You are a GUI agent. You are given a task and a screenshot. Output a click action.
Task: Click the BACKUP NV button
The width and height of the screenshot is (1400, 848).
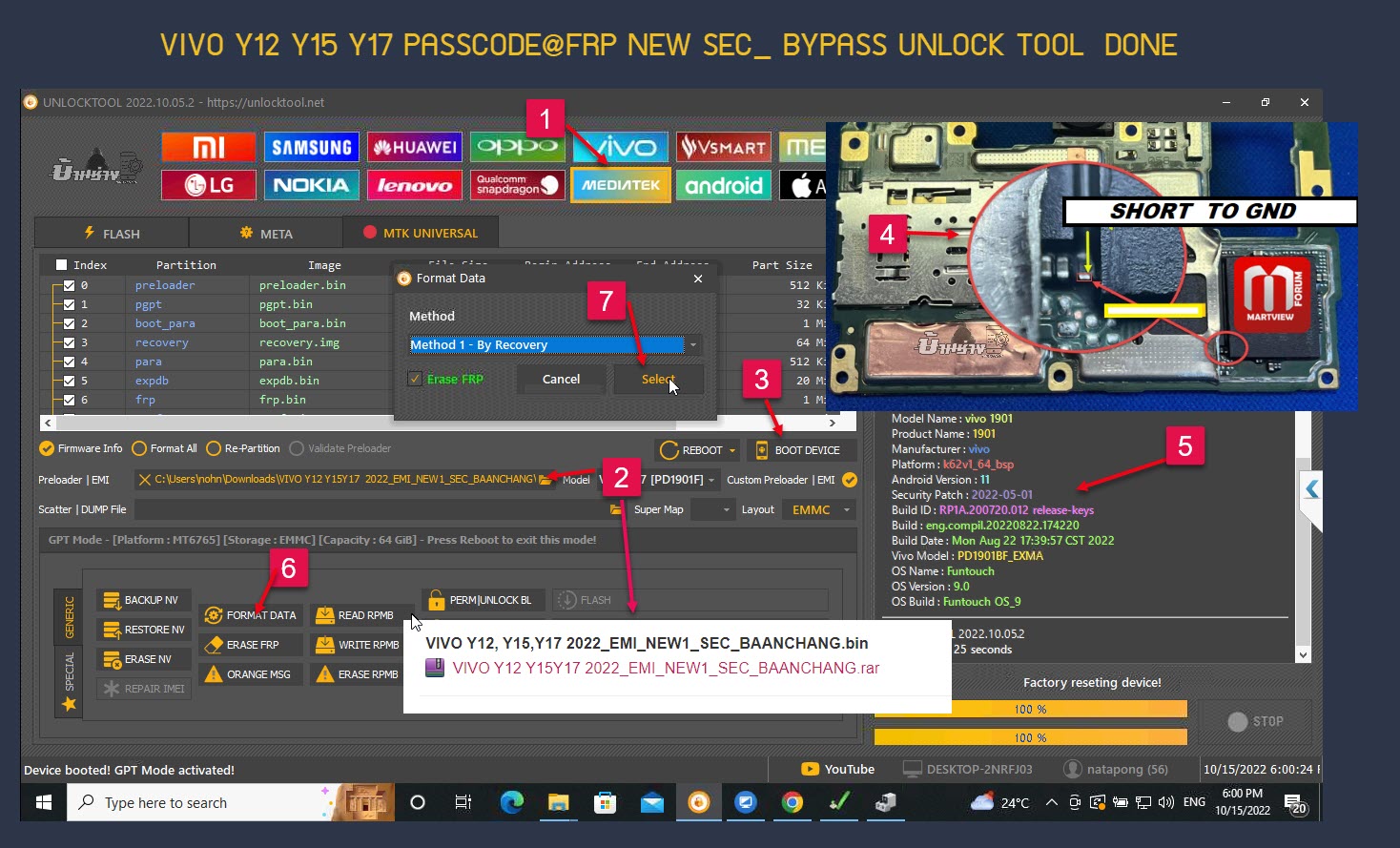[x=142, y=600]
